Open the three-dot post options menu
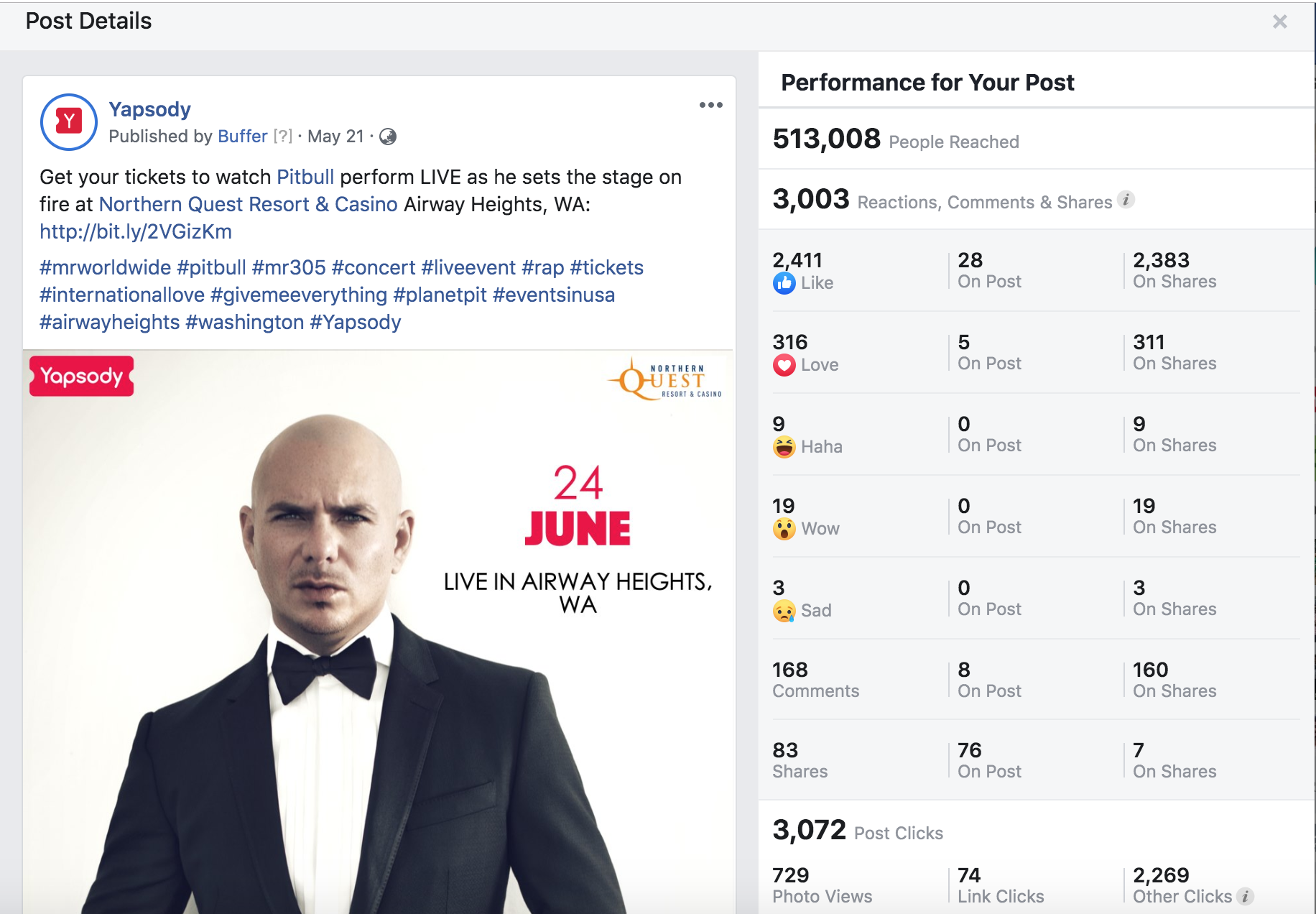1316x914 pixels. 711,105
